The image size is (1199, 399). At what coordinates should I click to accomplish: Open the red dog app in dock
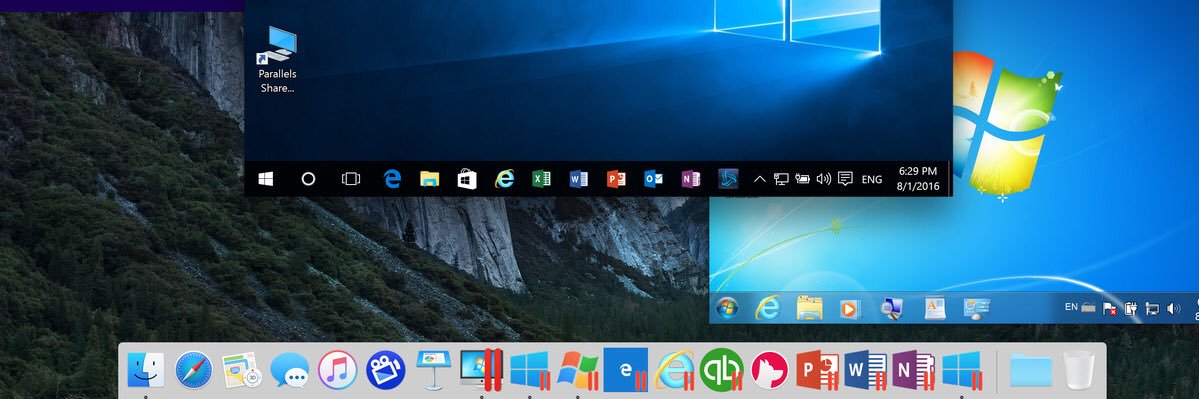click(x=770, y=371)
